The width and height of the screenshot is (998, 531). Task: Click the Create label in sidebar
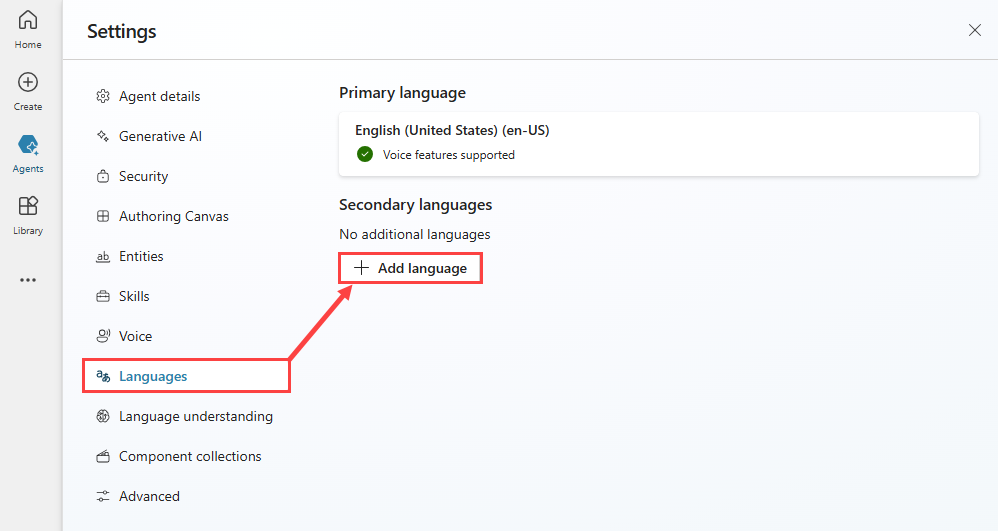pyautogui.click(x=28, y=107)
